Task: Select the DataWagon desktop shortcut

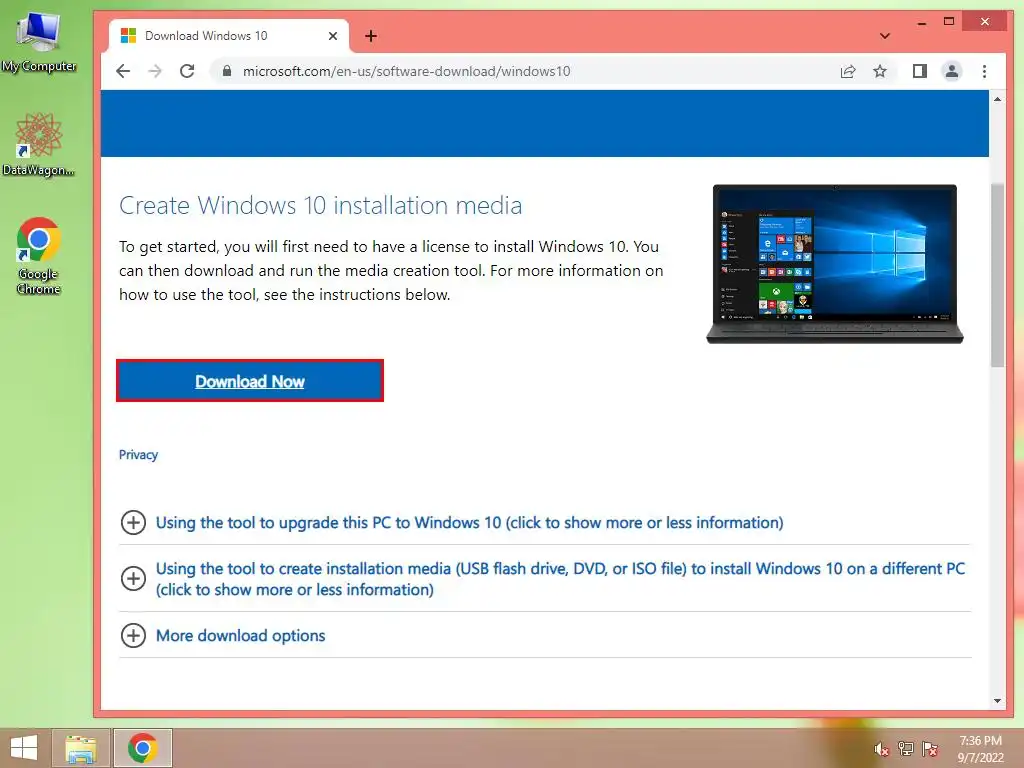Action: coord(39,144)
